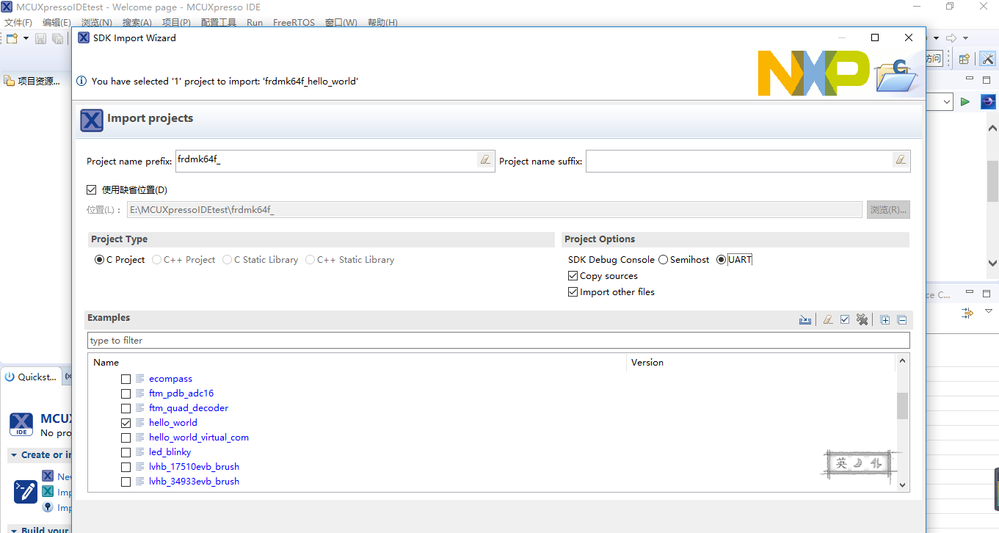999x533 pixels.
Task: Open the 文件(F) menu
Action: [x=18, y=22]
